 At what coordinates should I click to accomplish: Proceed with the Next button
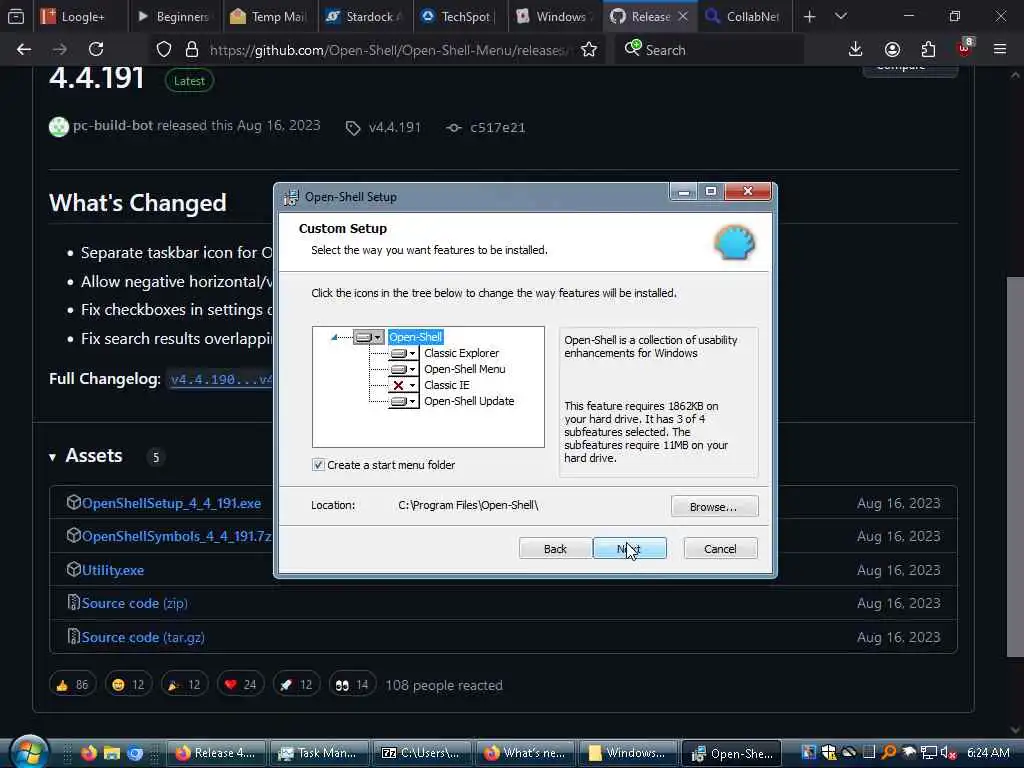630,549
